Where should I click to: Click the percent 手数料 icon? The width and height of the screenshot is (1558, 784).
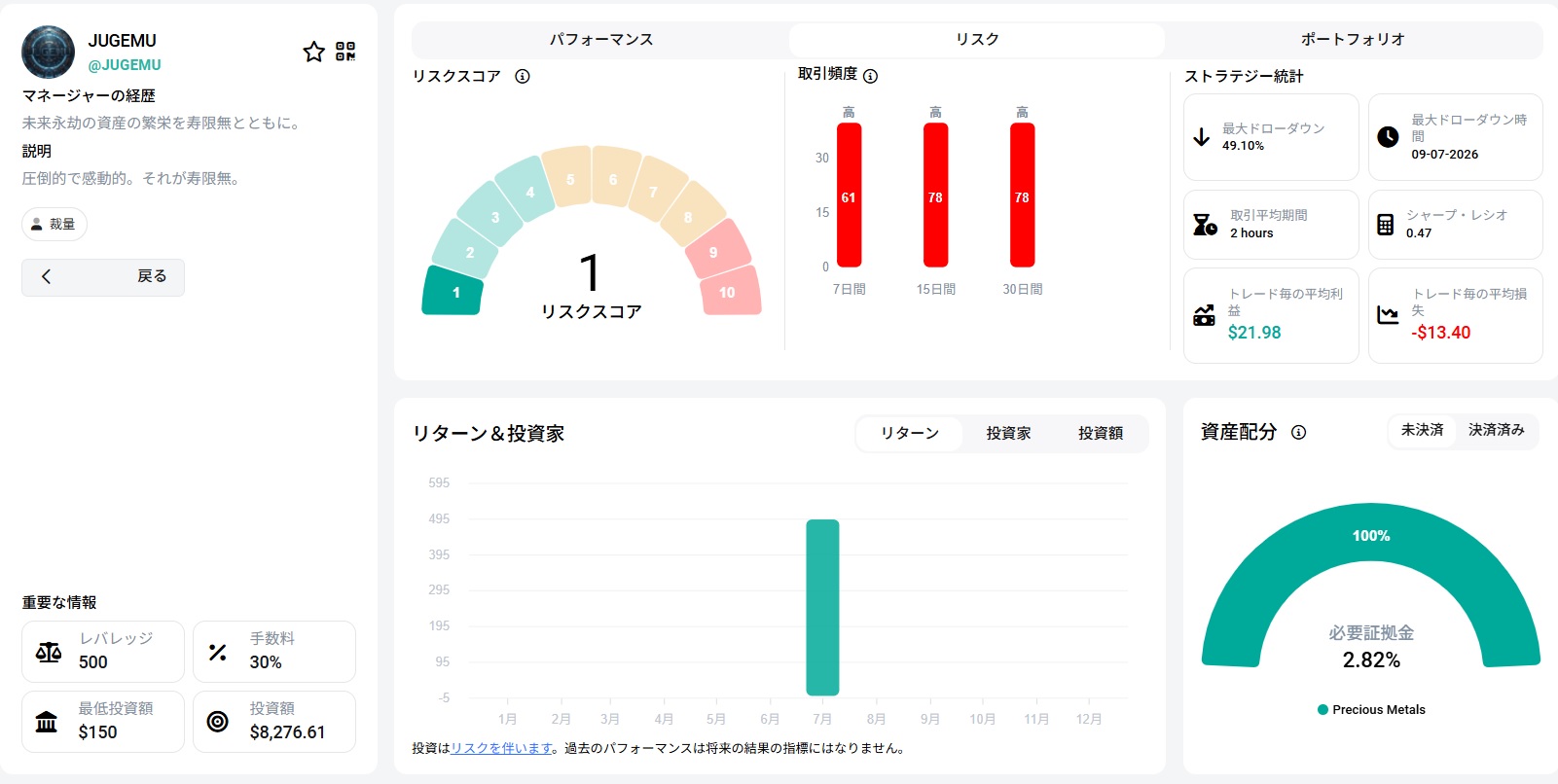pos(218,653)
